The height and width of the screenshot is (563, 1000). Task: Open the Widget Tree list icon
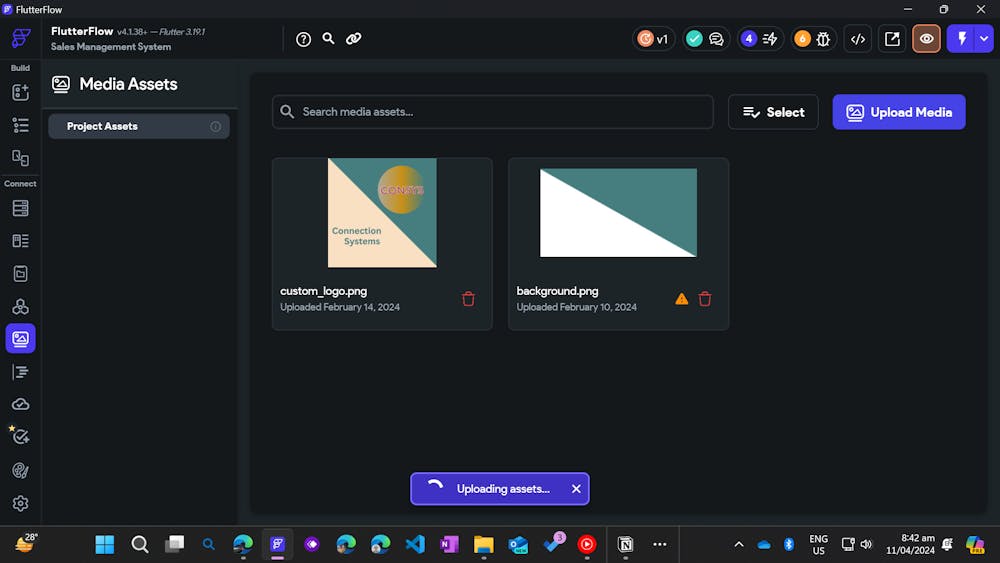pos(20,125)
